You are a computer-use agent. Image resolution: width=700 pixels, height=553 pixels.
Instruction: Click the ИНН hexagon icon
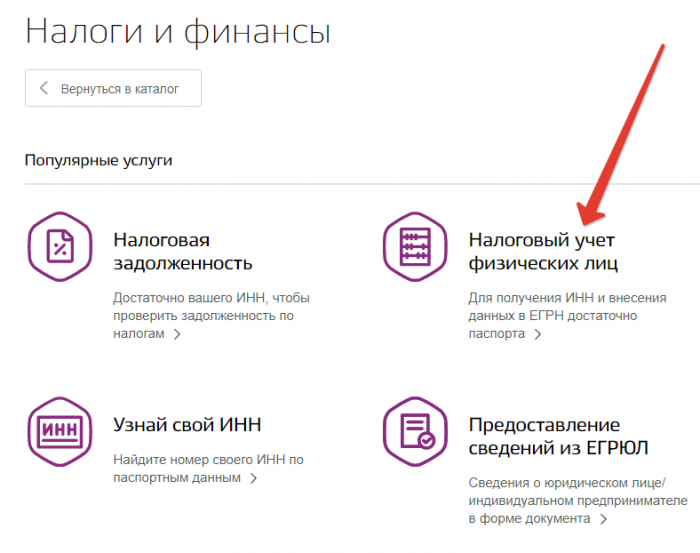(x=60, y=432)
